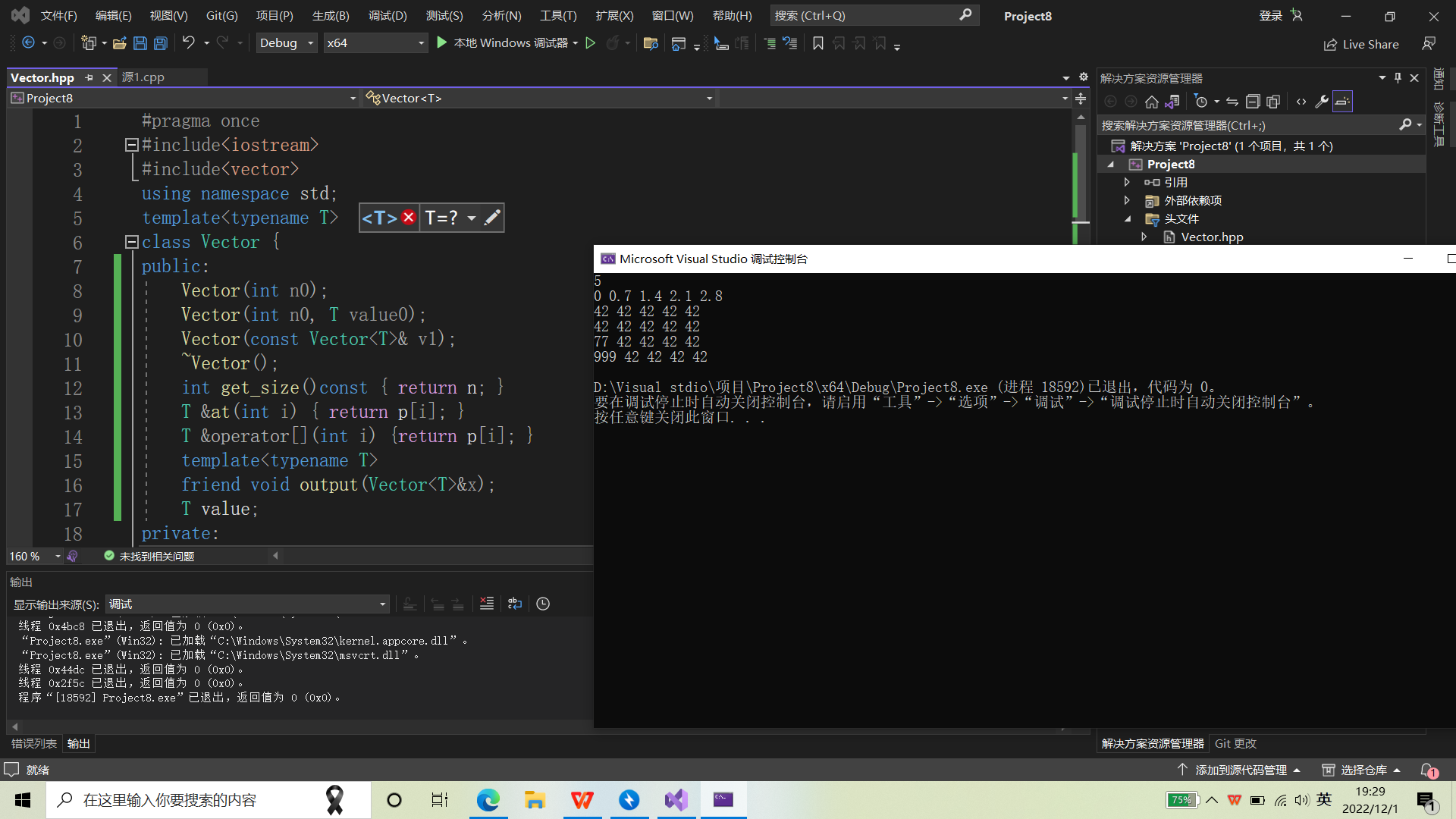Switch to the 源1.cpp editor tab
This screenshot has width=1456, height=819.
[x=143, y=77]
